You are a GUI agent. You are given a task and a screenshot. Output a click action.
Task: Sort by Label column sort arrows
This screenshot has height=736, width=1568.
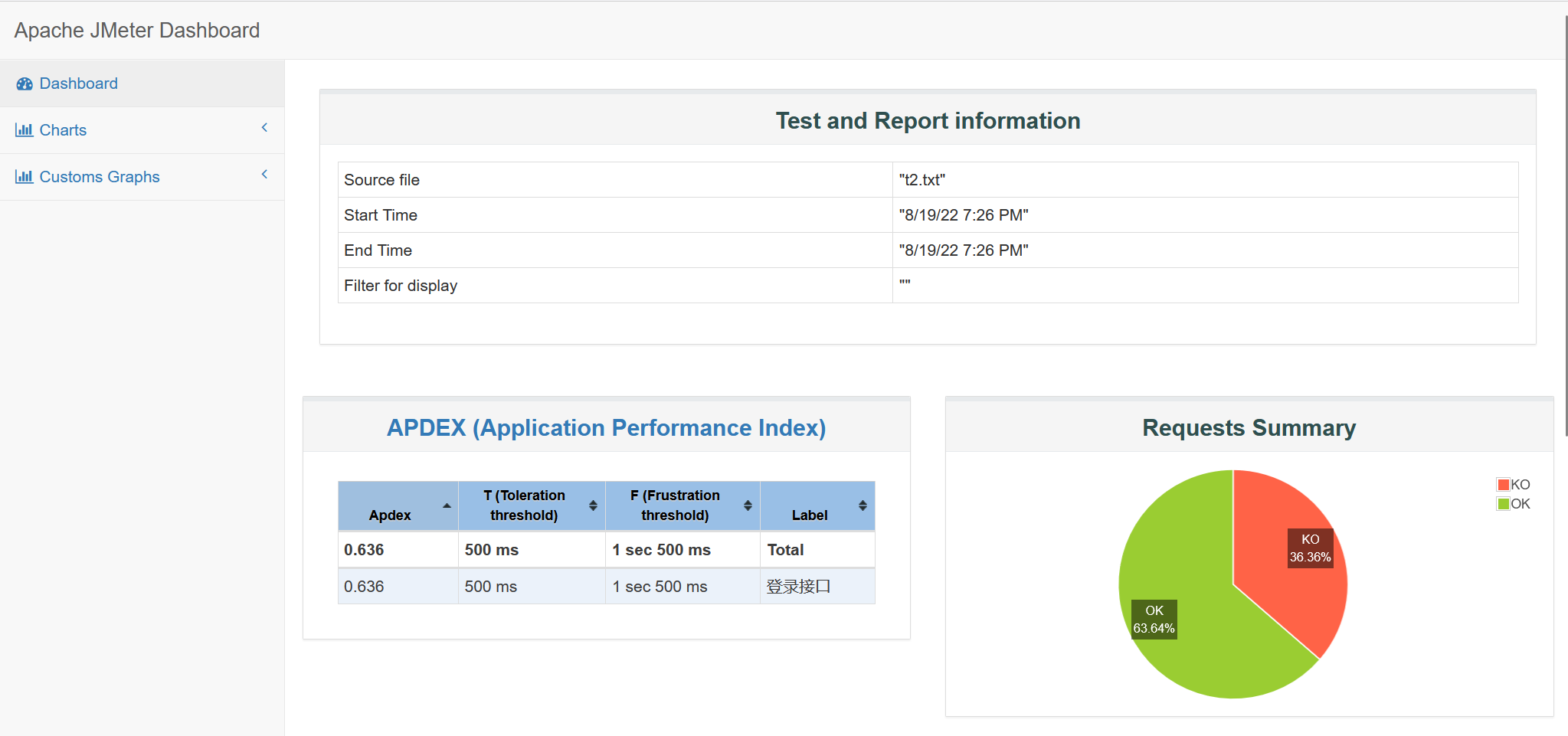click(863, 505)
